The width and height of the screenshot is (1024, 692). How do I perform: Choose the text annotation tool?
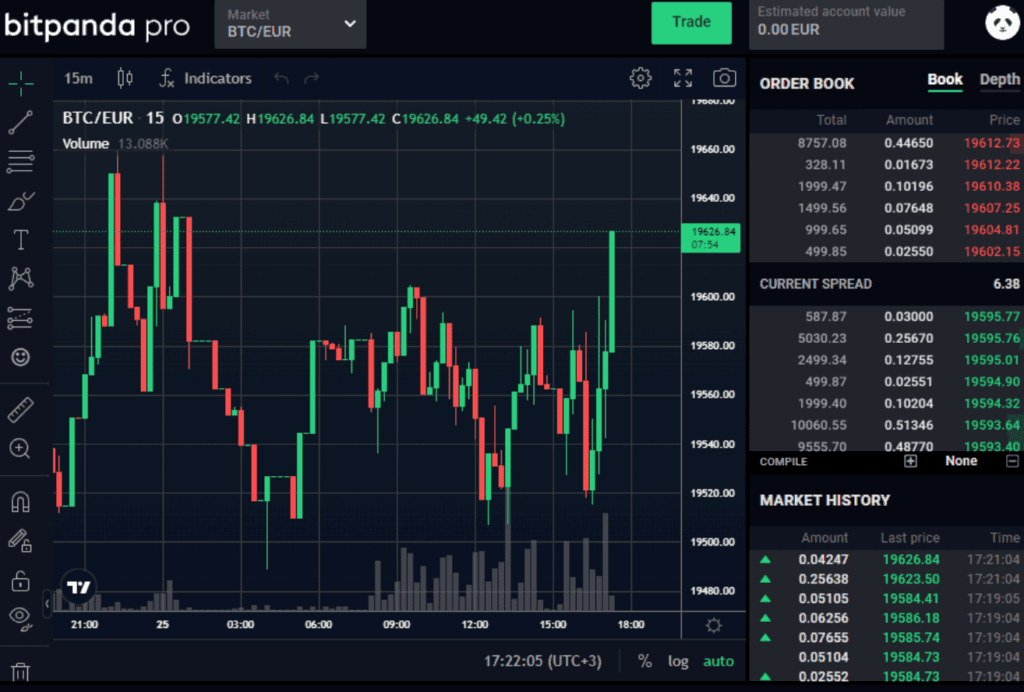[20, 239]
